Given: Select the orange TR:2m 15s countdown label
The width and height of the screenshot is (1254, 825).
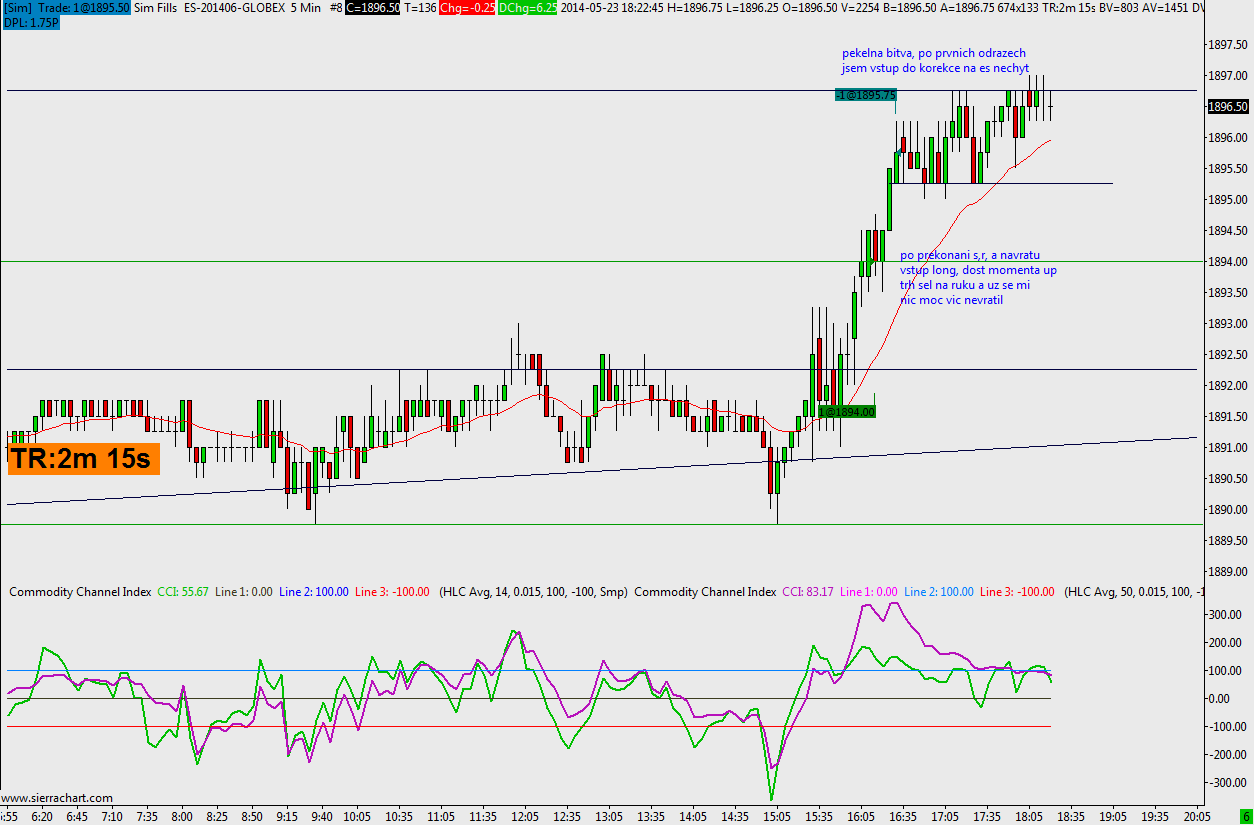Looking at the screenshot, I should (83, 459).
